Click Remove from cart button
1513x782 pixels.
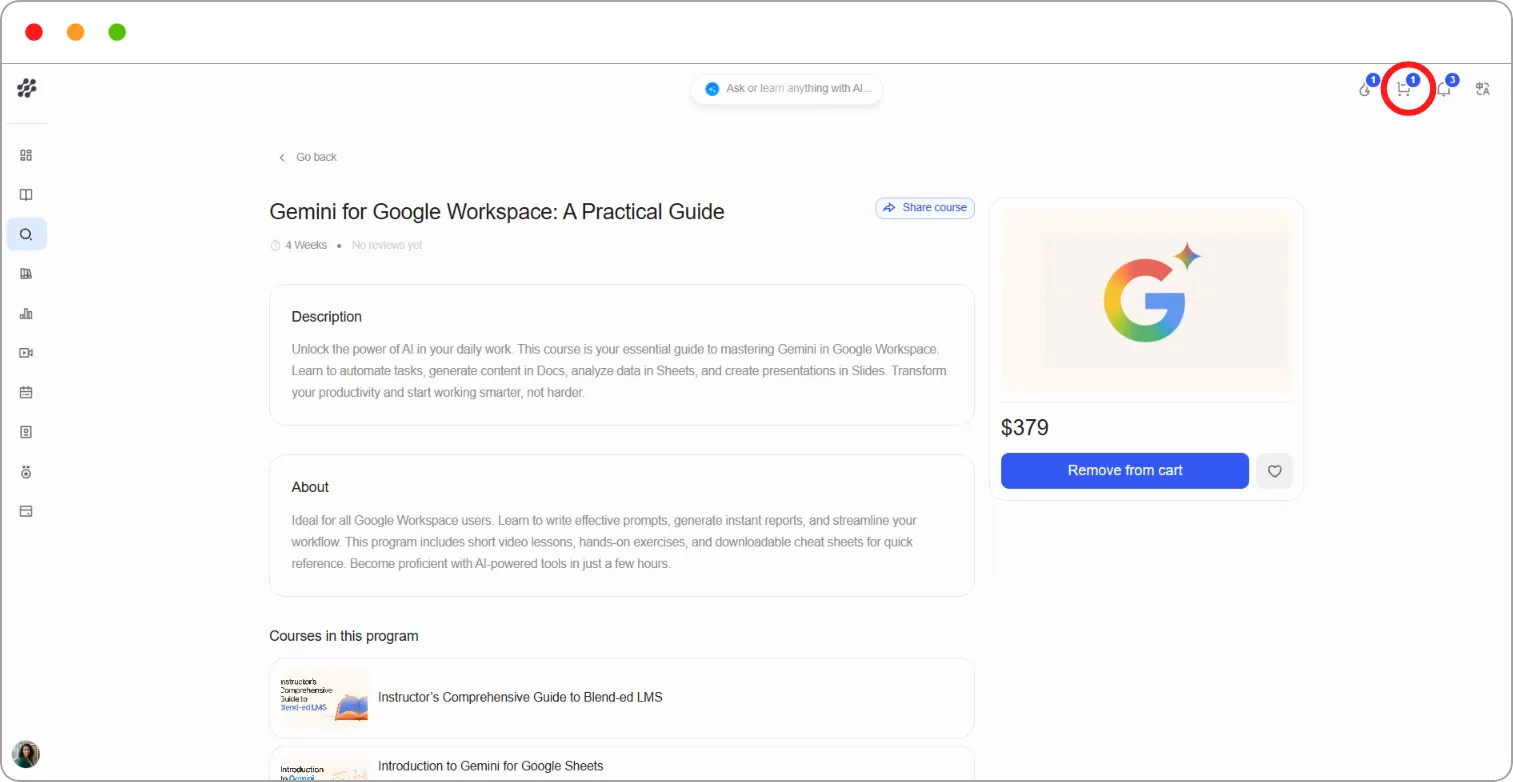click(x=1125, y=471)
